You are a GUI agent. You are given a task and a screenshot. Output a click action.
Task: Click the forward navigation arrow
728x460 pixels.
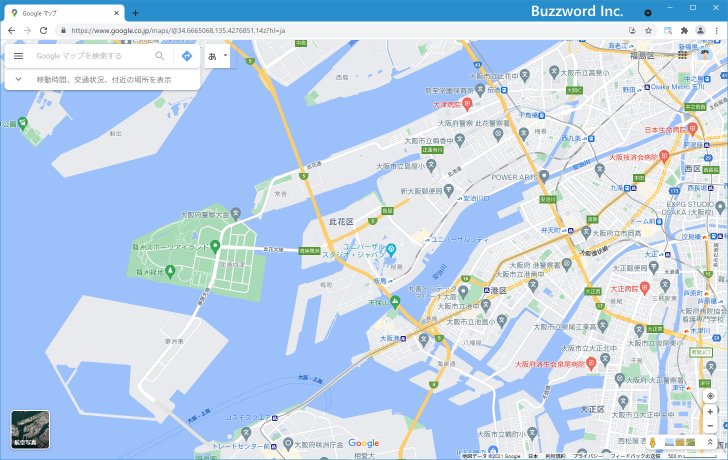pyautogui.click(x=27, y=31)
